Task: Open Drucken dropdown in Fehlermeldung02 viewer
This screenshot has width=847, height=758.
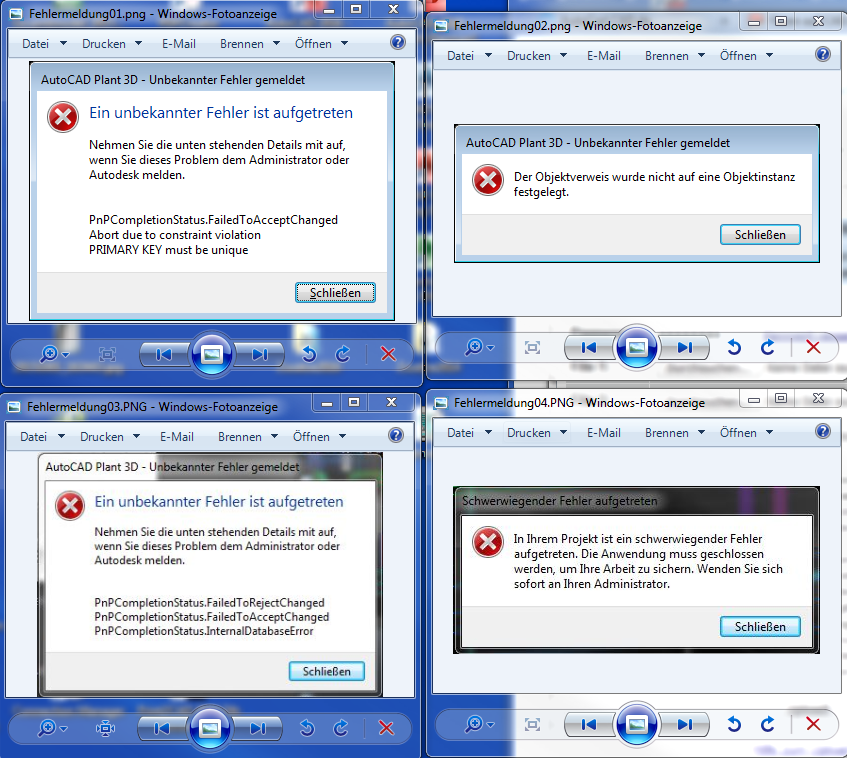Action: [537, 56]
